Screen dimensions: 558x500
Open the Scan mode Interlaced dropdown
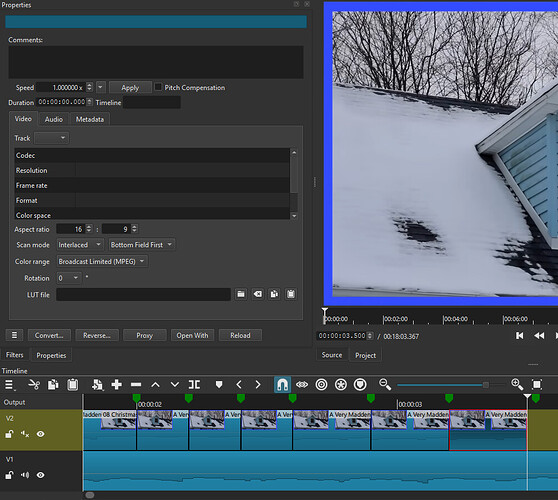(x=80, y=245)
